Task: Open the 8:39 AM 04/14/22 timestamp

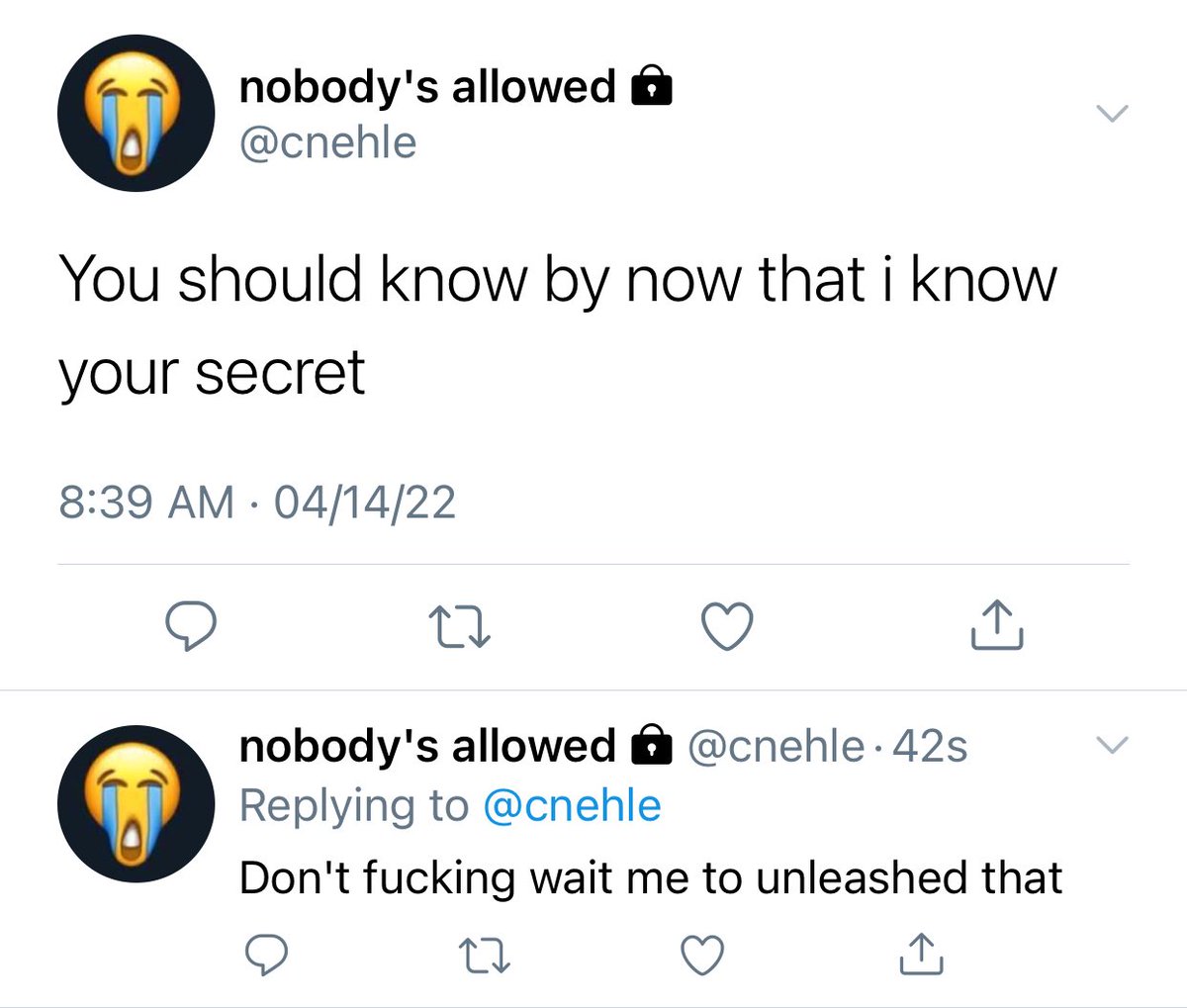Action: pos(257,502)
